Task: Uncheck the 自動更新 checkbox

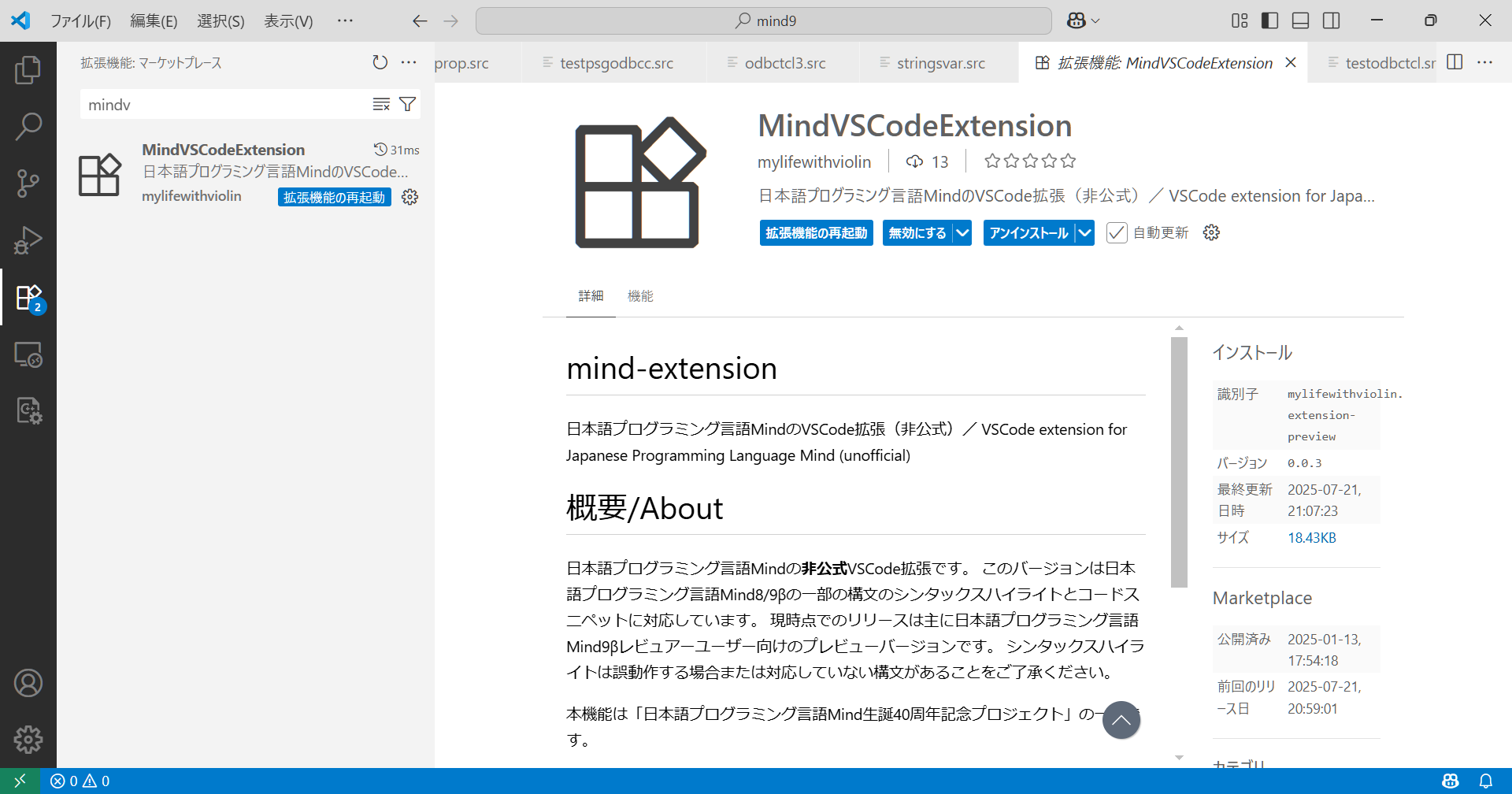Action: (x=1117, y=232)
